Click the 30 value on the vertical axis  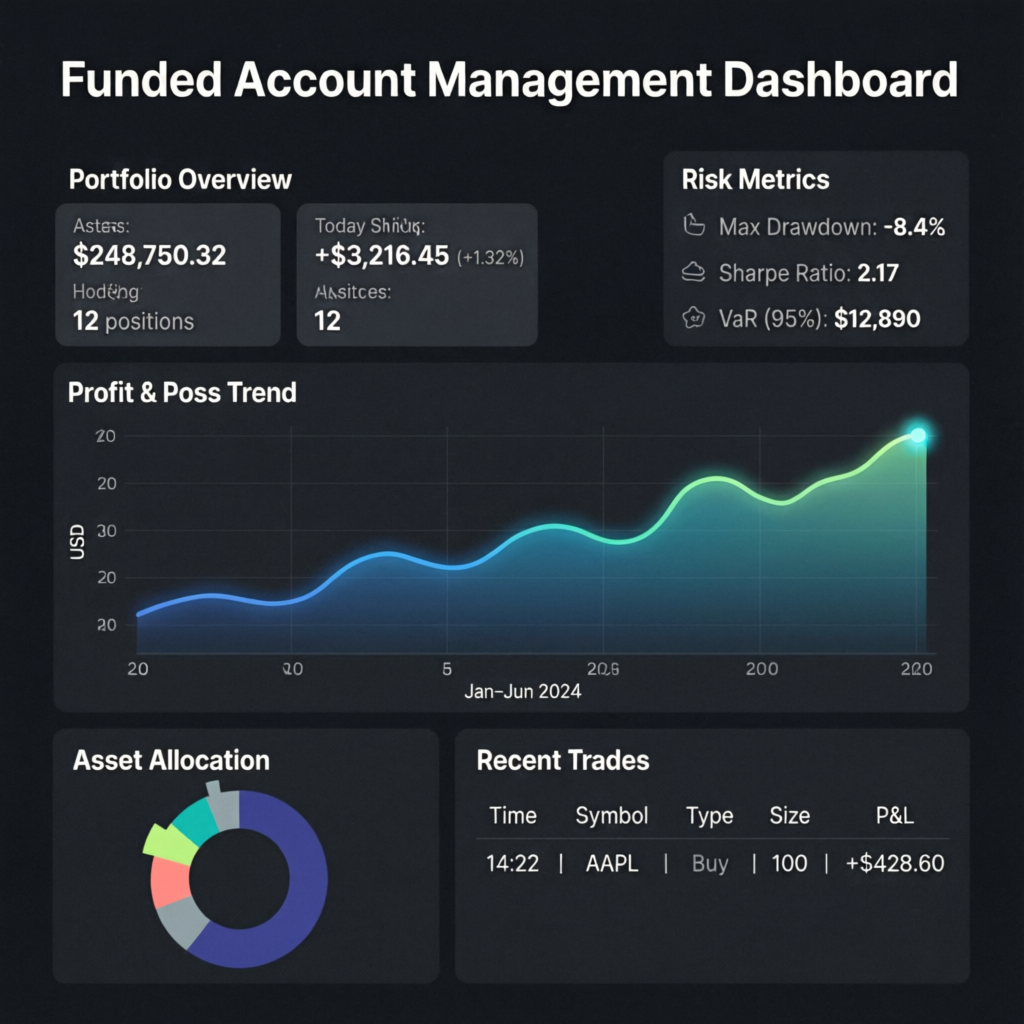coord(106,531)
